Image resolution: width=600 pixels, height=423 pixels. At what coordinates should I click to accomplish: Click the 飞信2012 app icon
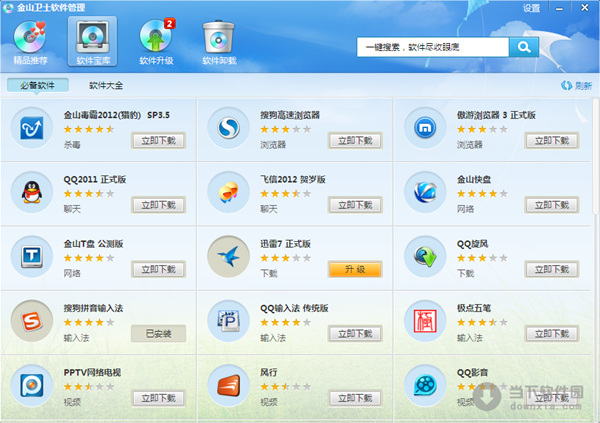(228, 192)
